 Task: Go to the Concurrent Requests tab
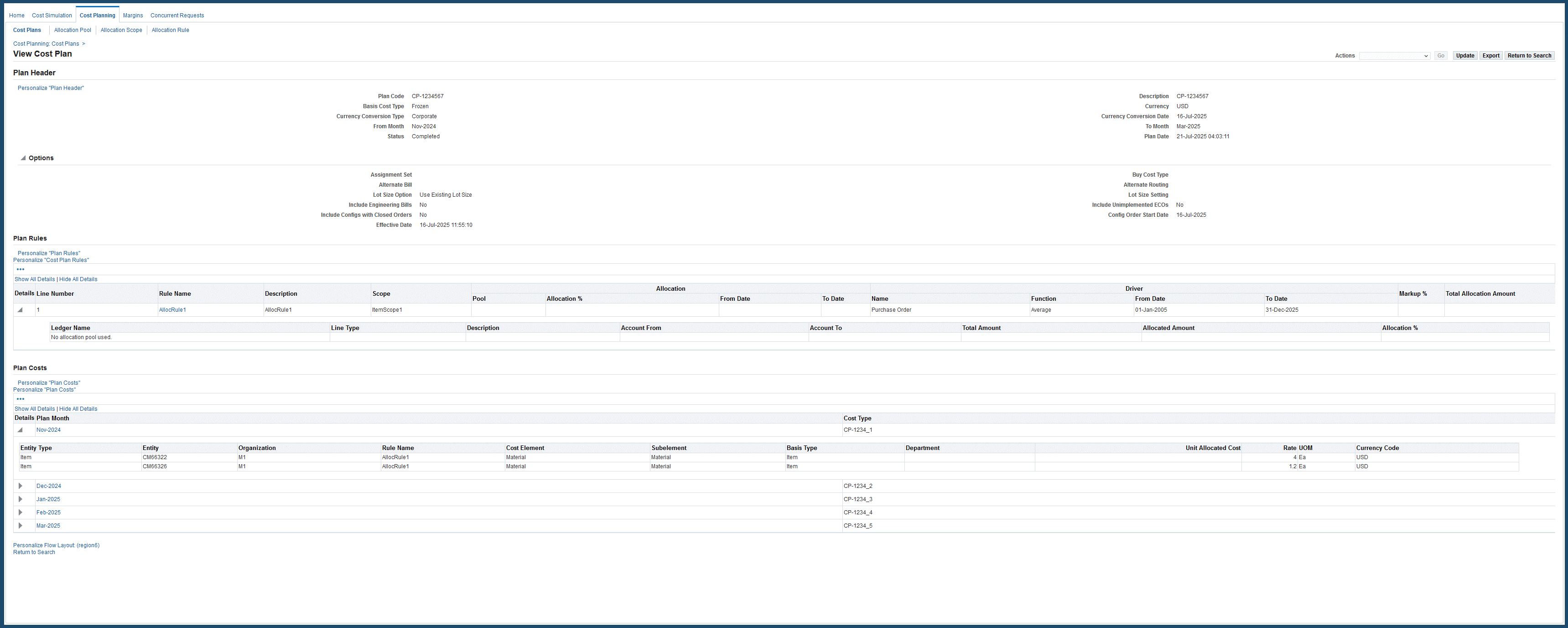(x=177, y=15)
